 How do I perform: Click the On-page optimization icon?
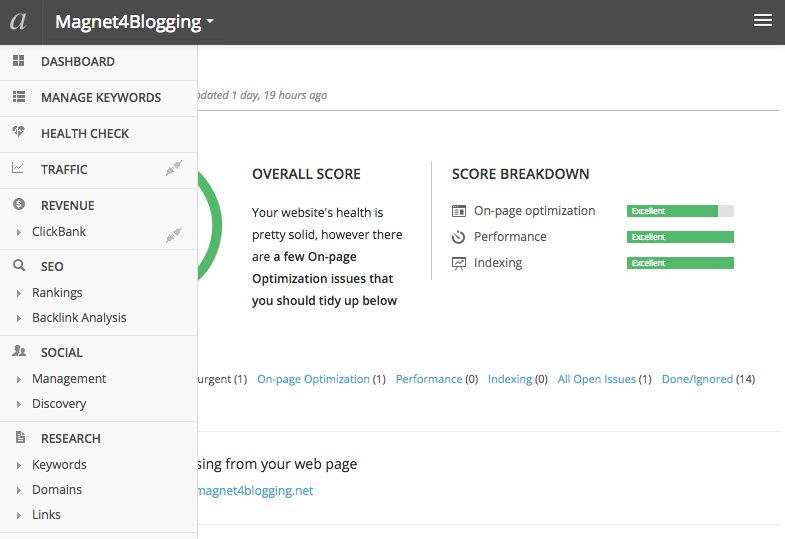pyautogui.click(x=459, y=211)
